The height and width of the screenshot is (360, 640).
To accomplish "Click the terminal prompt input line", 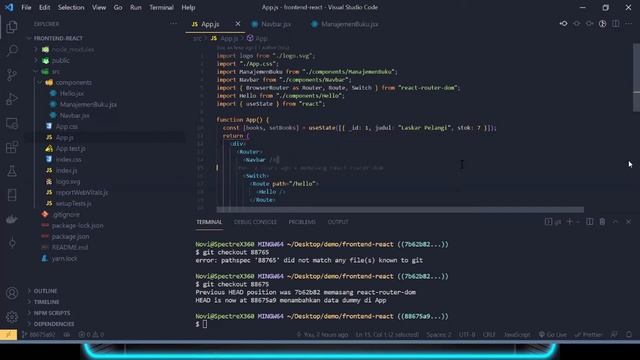I will coord(204,324).
